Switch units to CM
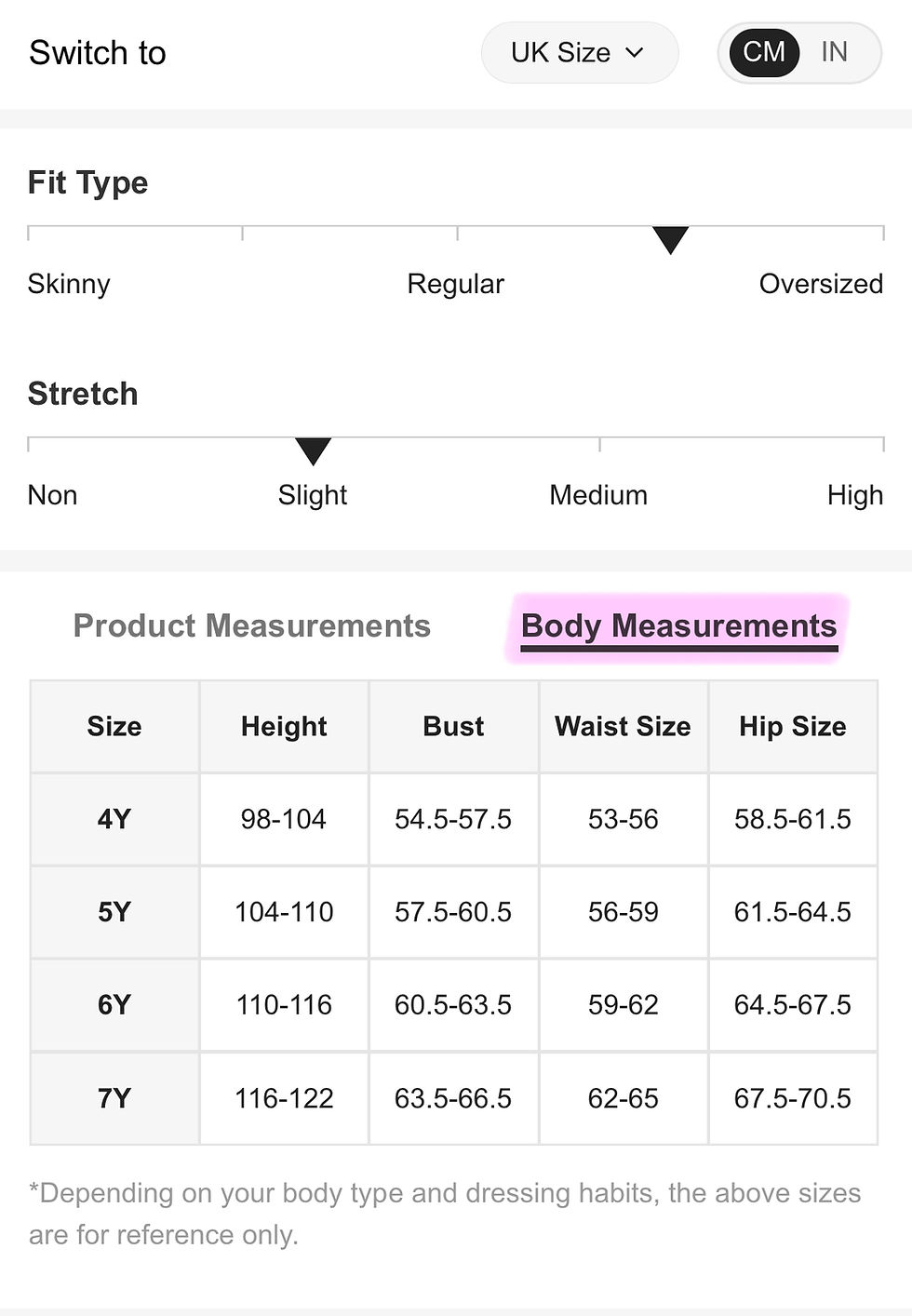 [x=763, y=52]
